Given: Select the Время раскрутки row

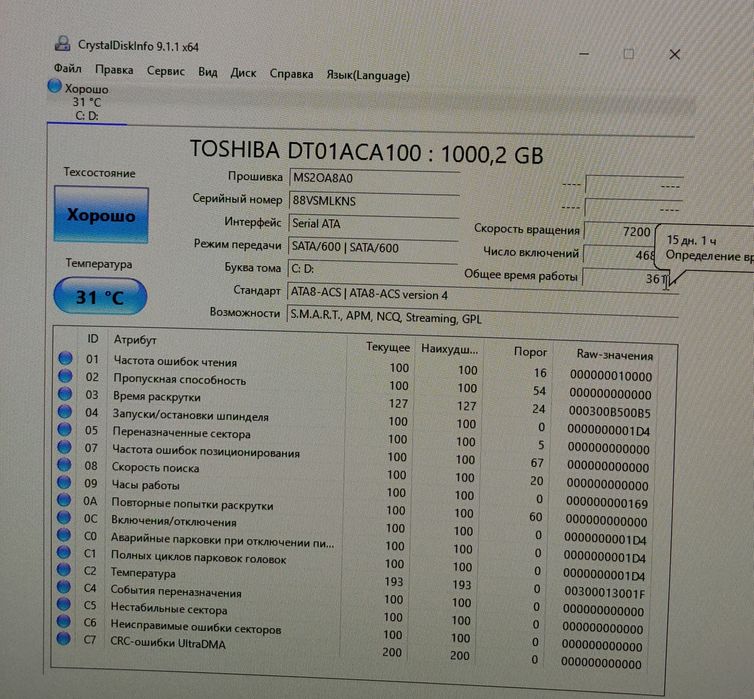Looking at the screenshot, I should (356, 401).
